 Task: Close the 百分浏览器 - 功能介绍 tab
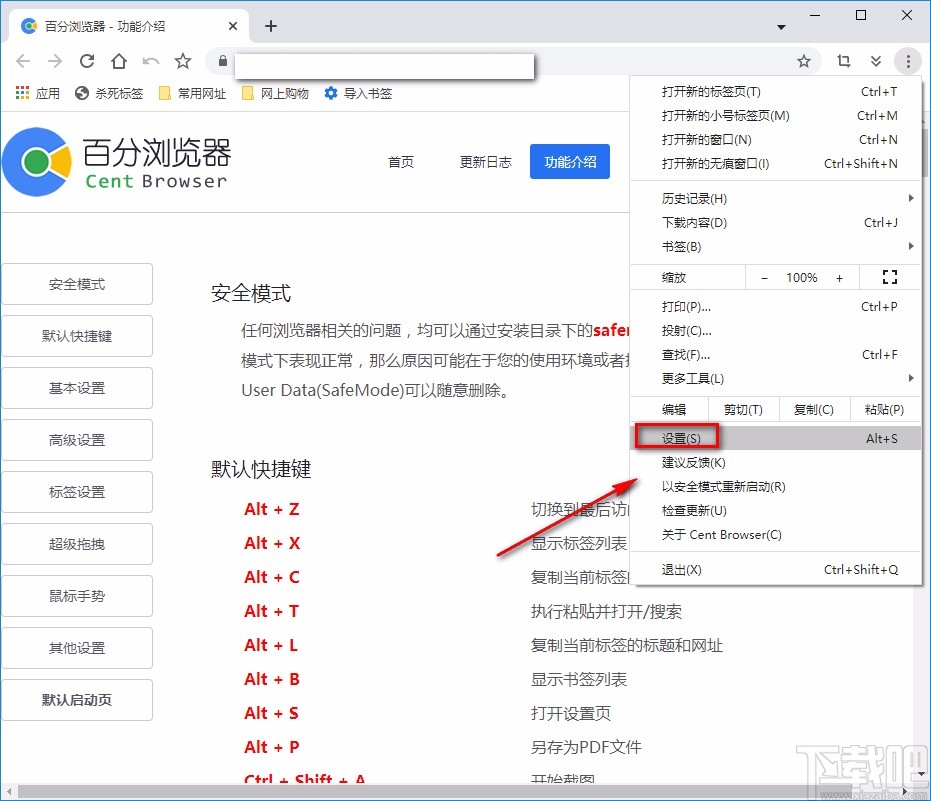(233, 26)
